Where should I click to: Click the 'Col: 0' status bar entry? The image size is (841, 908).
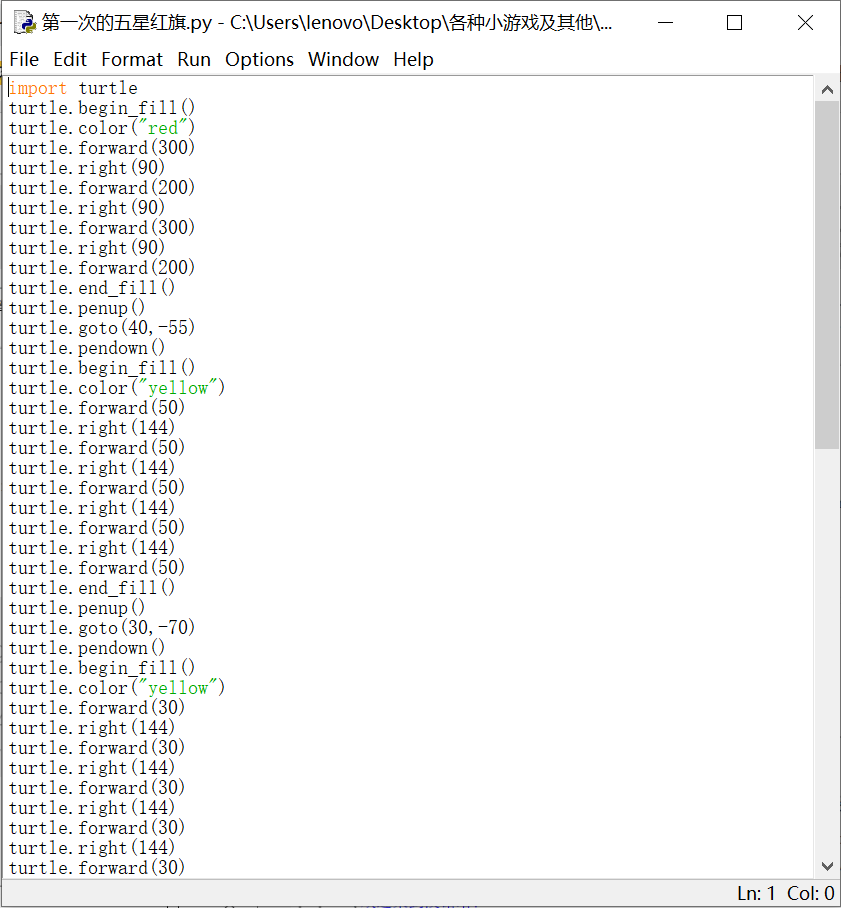(811, 894)
